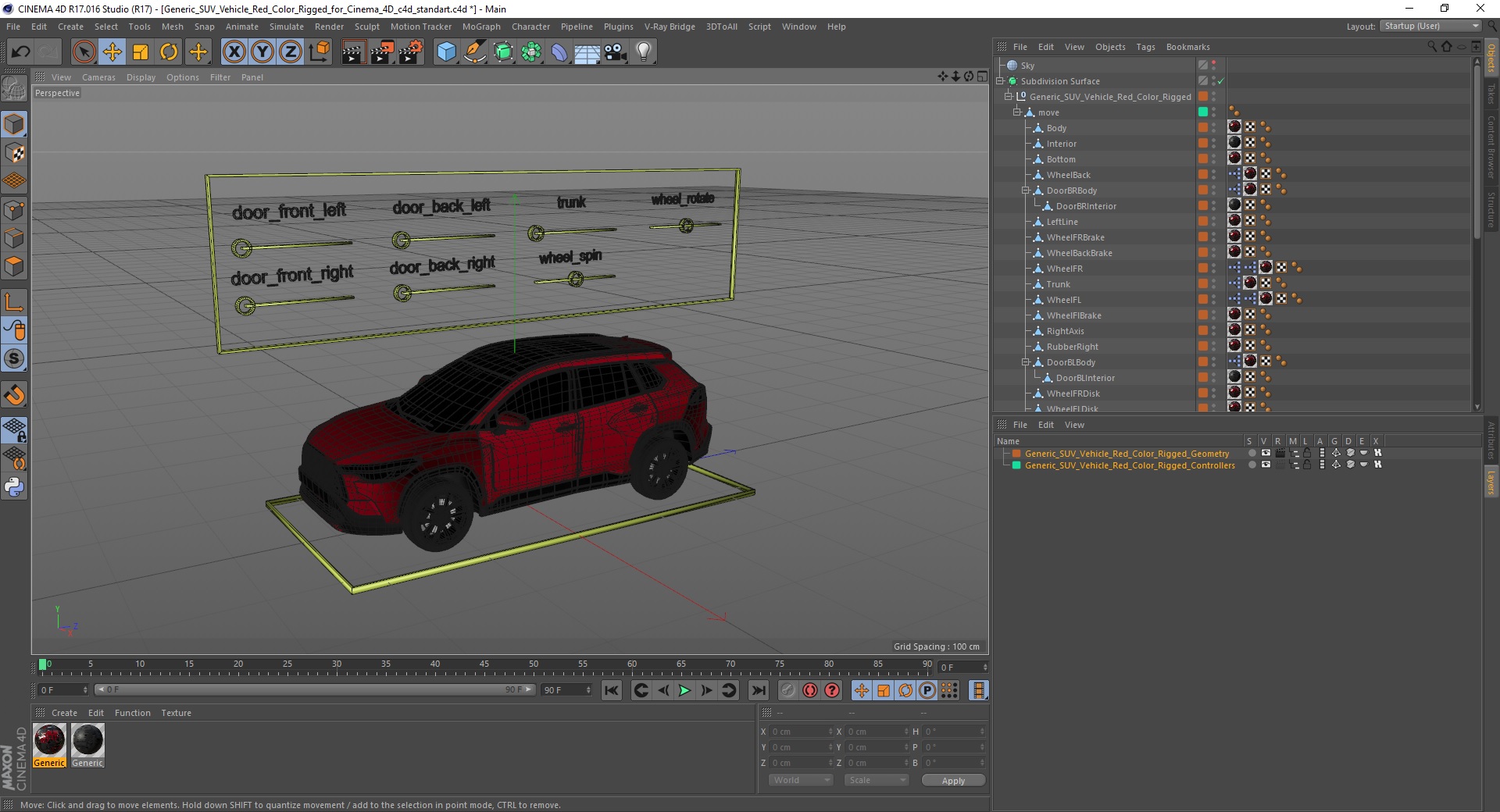
Task: Click Make Editable icon in left toolbar
Action: pos(14,88)
